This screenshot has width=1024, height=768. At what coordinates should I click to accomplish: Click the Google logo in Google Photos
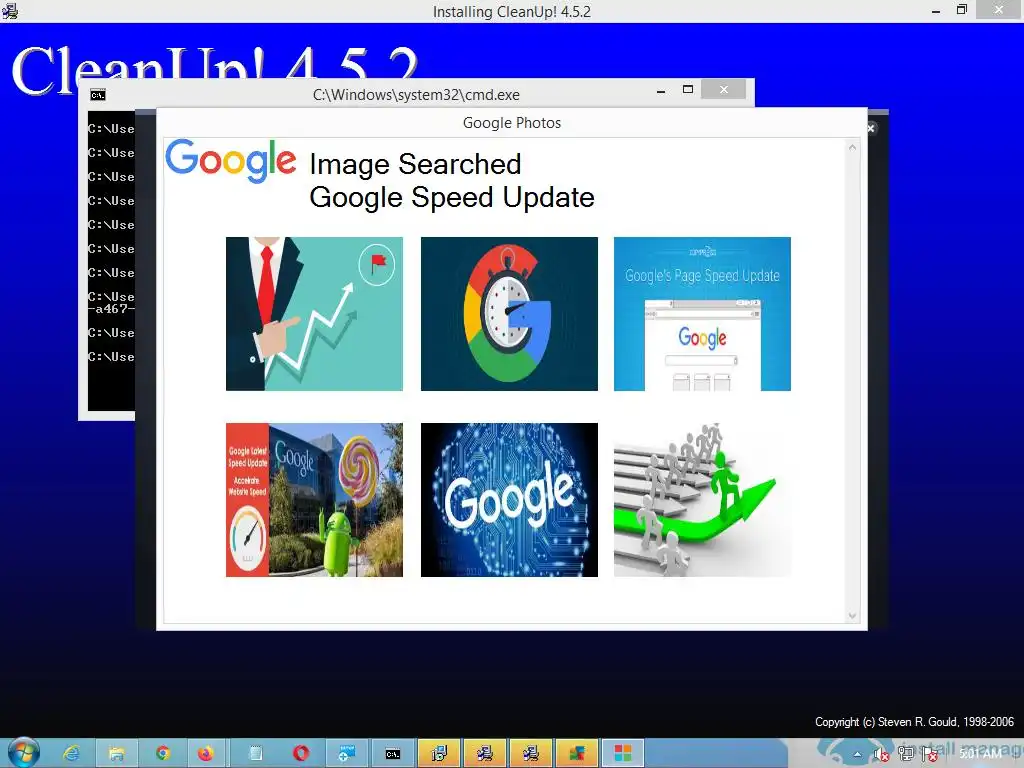[231, 161]
